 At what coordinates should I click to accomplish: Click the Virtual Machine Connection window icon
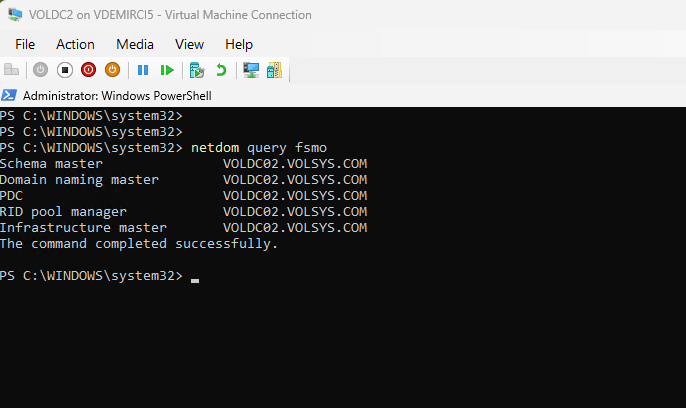[x=16, y=15]
